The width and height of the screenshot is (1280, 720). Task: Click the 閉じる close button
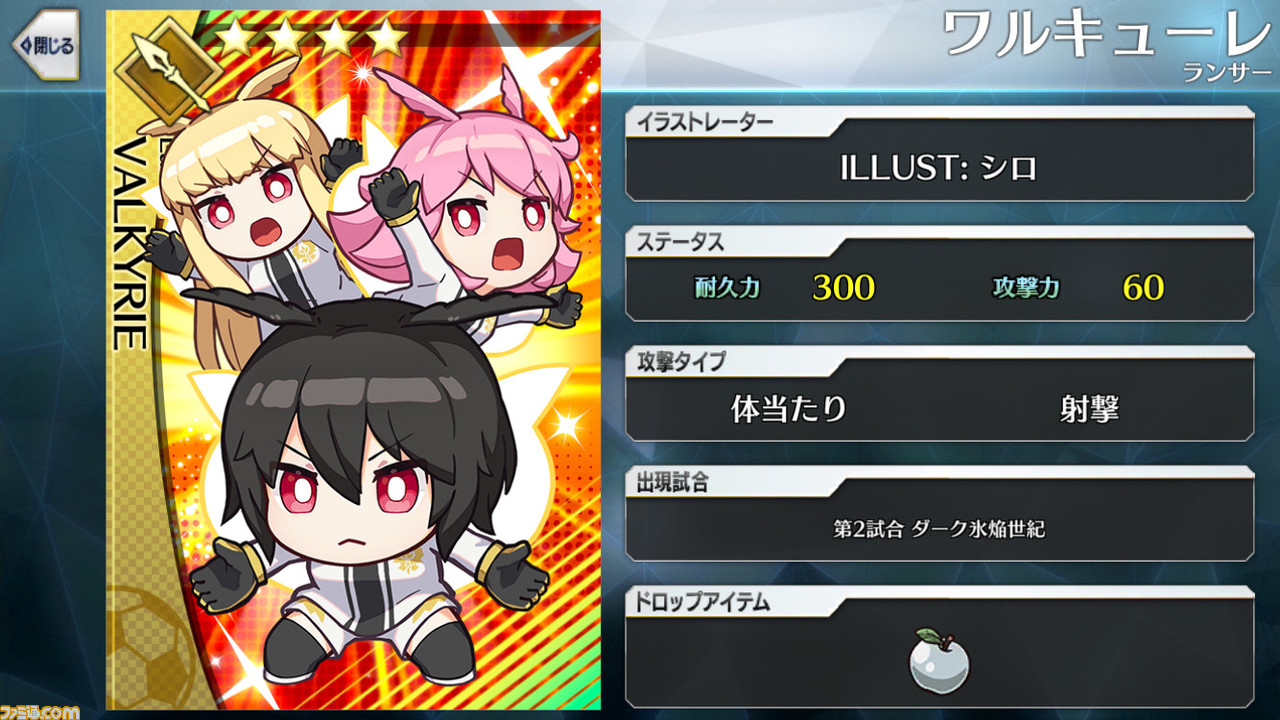[44, 46]
